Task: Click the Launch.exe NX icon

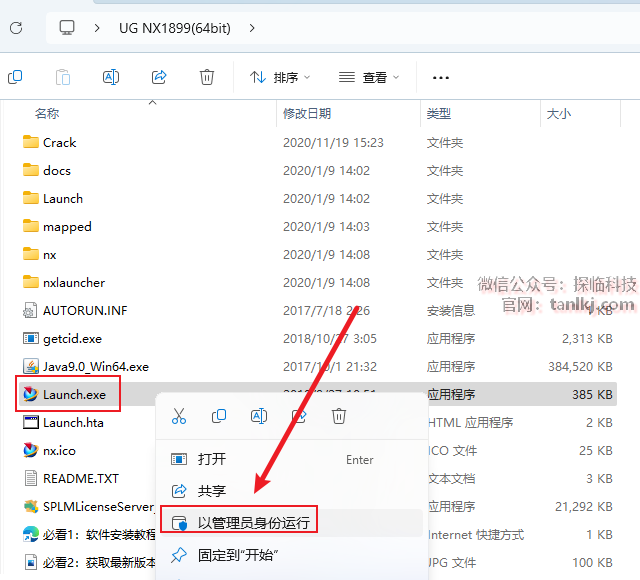Action: tap(31, 394)
